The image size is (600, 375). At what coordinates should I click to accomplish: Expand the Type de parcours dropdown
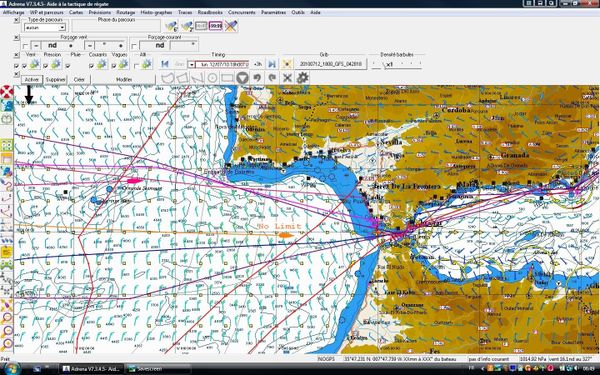coord(62,28)
